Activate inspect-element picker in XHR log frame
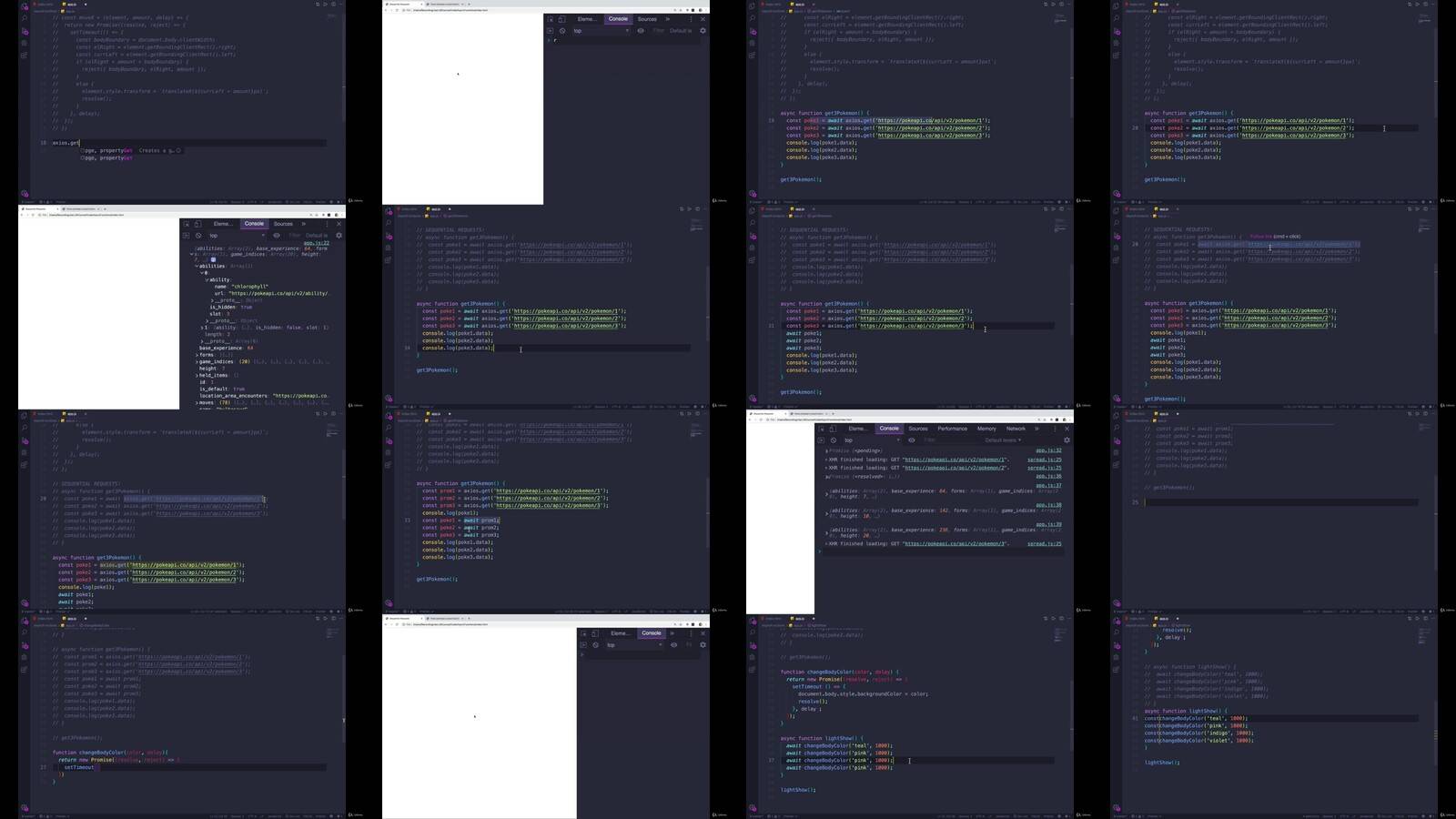The height and width of the screenshot is (819, 1456). (821, 429)
